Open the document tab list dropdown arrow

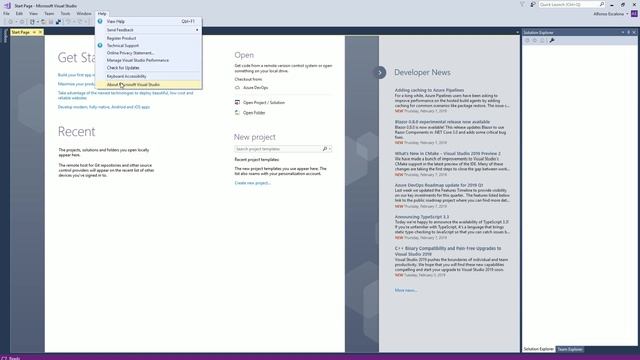click(x=518, y=32)
